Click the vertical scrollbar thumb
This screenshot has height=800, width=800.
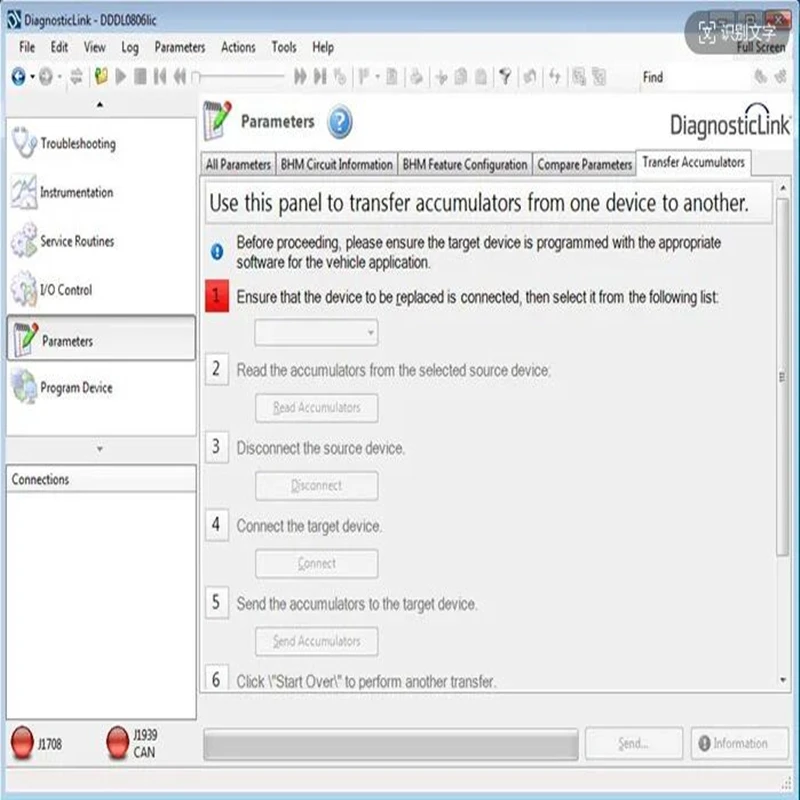tap(783, 378)
